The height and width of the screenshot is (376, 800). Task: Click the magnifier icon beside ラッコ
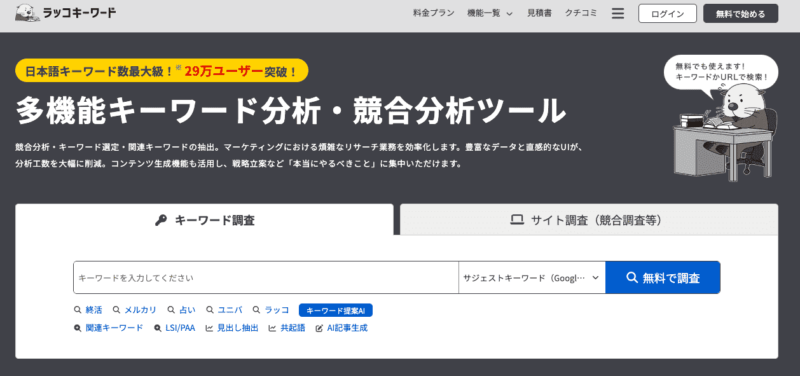point(257,310)
